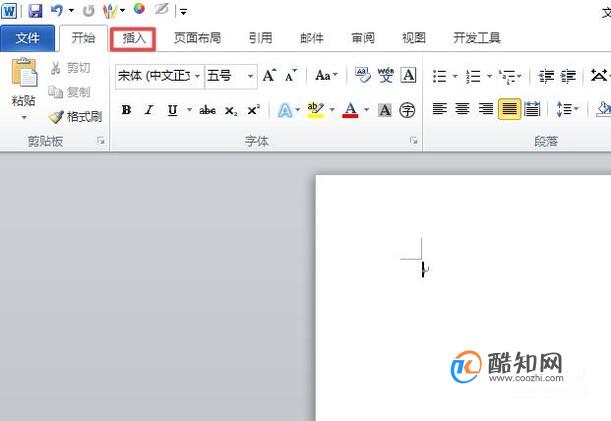Image resolution: width=611 pixels, height=421 pixels.
Task: Open the 插入 (Insert) tab
Action: click(x=133, y=38)
